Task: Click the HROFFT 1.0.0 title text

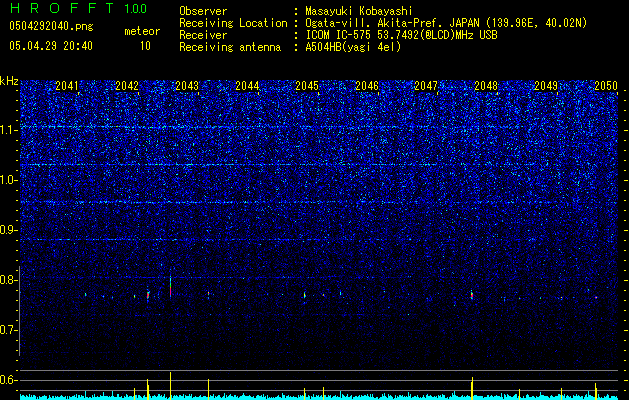Action: [x=78, y=8]
